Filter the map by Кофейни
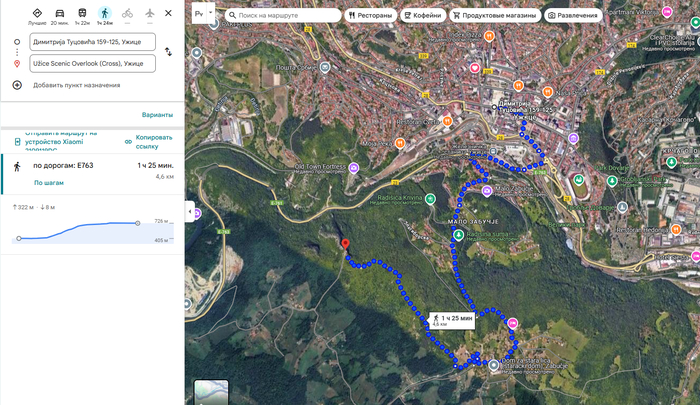 coord(422,16)
